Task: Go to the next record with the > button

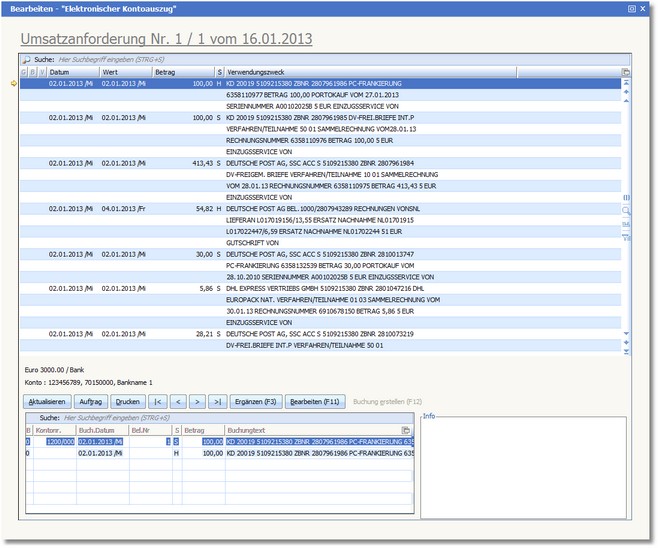Action: (198, 401)
